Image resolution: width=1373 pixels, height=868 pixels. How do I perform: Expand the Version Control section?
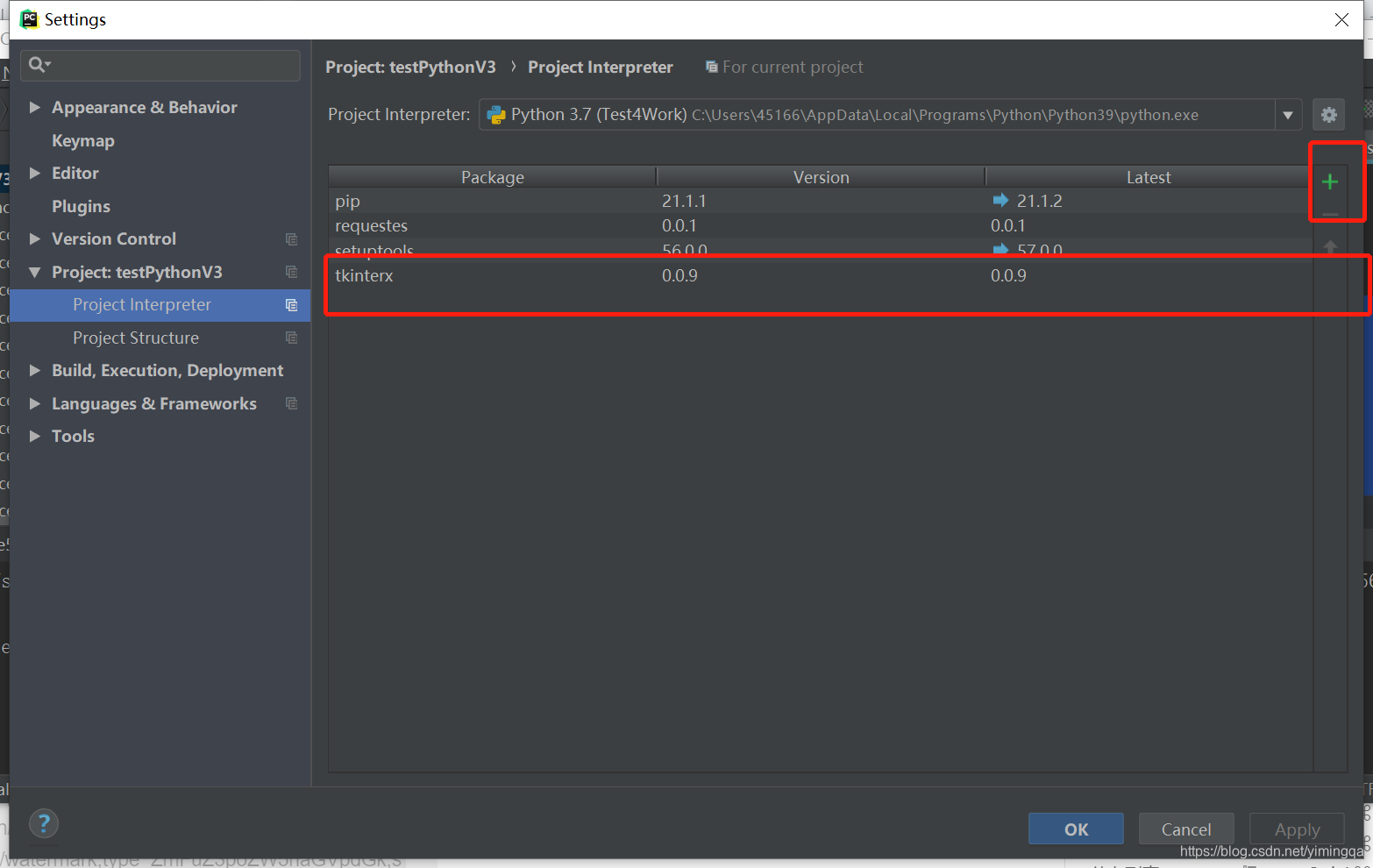coord(35,238)
